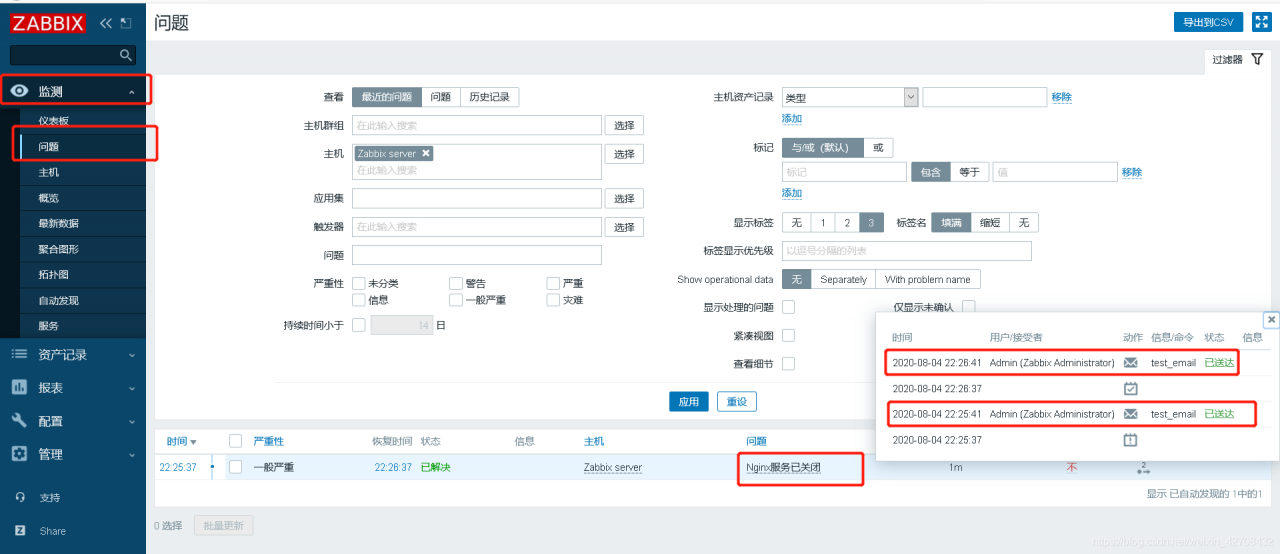Viewport: 1280px width, 554px height.
Task: Open 最新数据 in the sidebar
Action: [58, 223]
